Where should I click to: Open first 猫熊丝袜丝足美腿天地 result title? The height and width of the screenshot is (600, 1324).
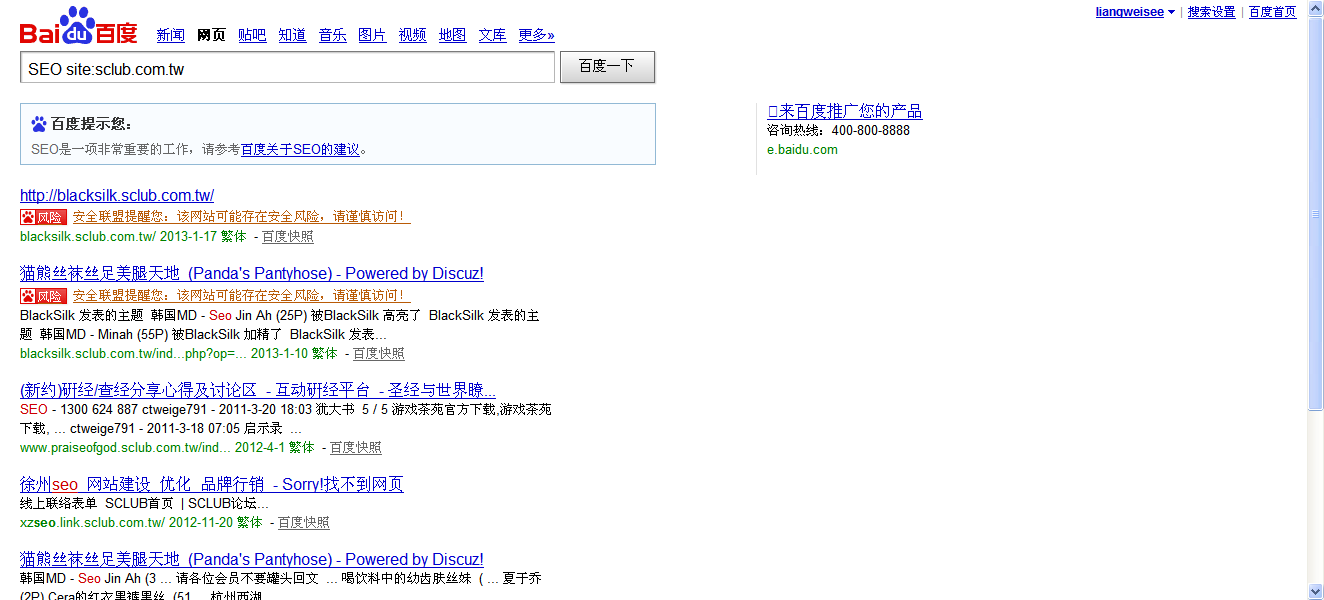coord(252,273)
